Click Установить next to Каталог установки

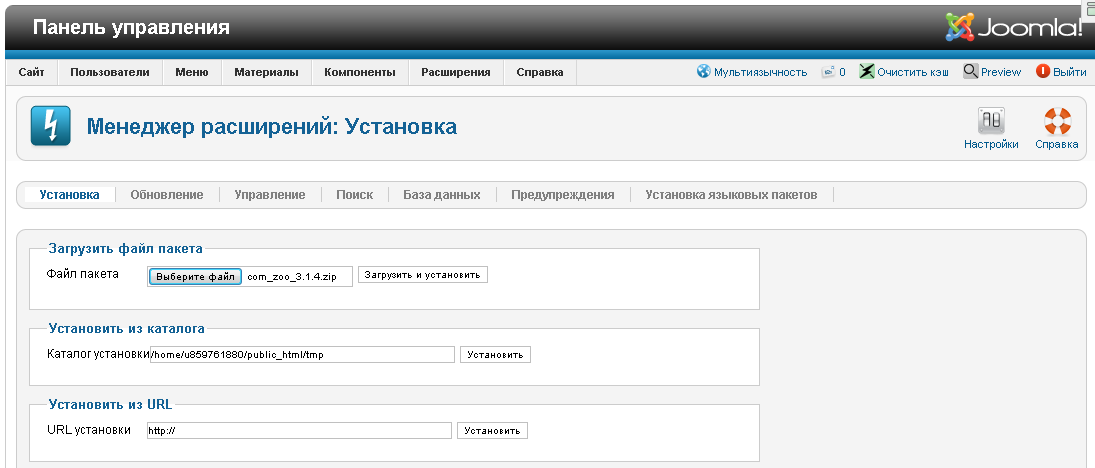pos(495,354)
